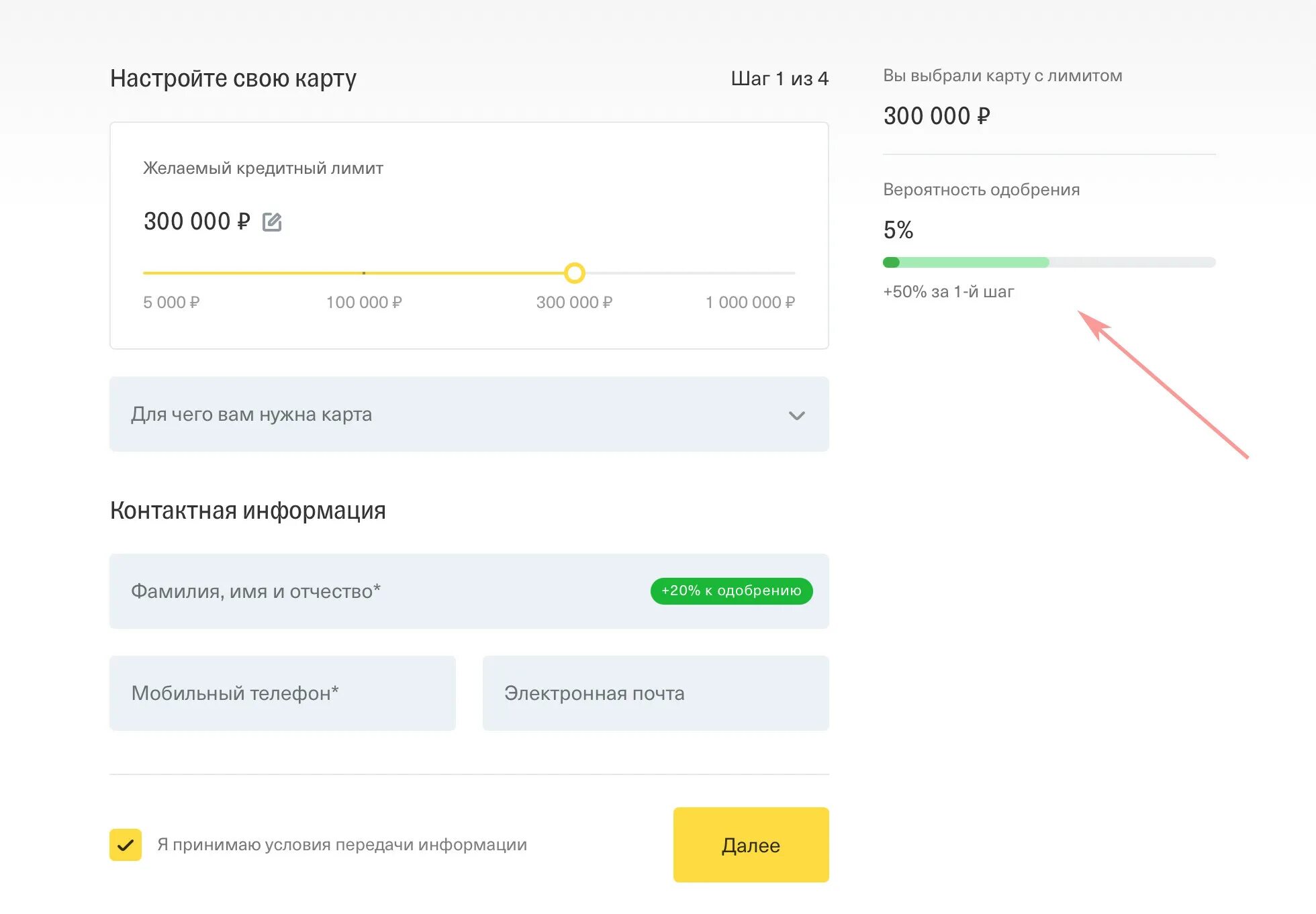1316x914 pixels.
Task: Click the 'Далее' button
Action: pos(751,845)
